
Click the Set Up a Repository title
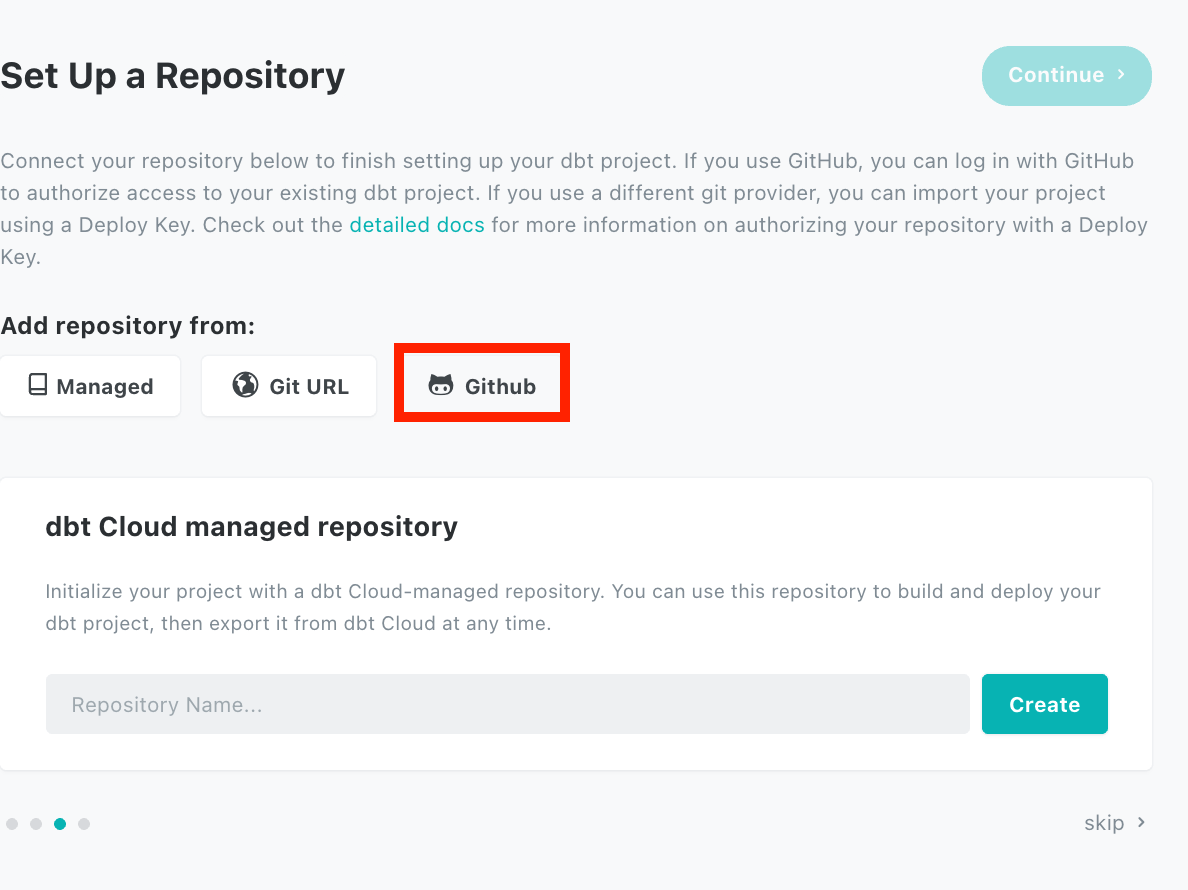point(172,75)
